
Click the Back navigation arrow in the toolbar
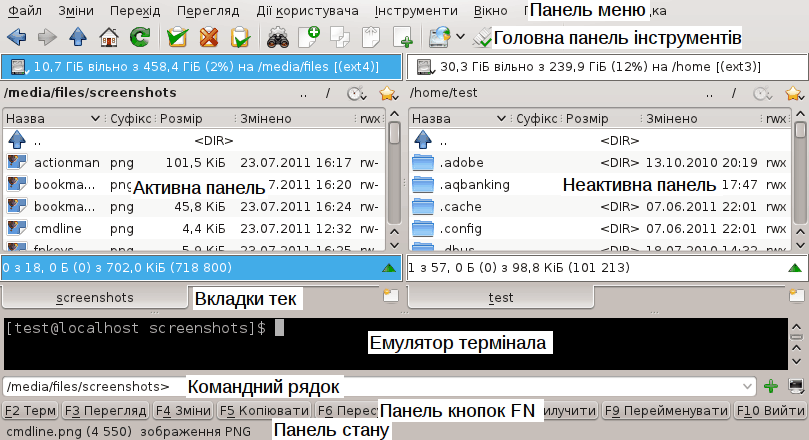16,38
